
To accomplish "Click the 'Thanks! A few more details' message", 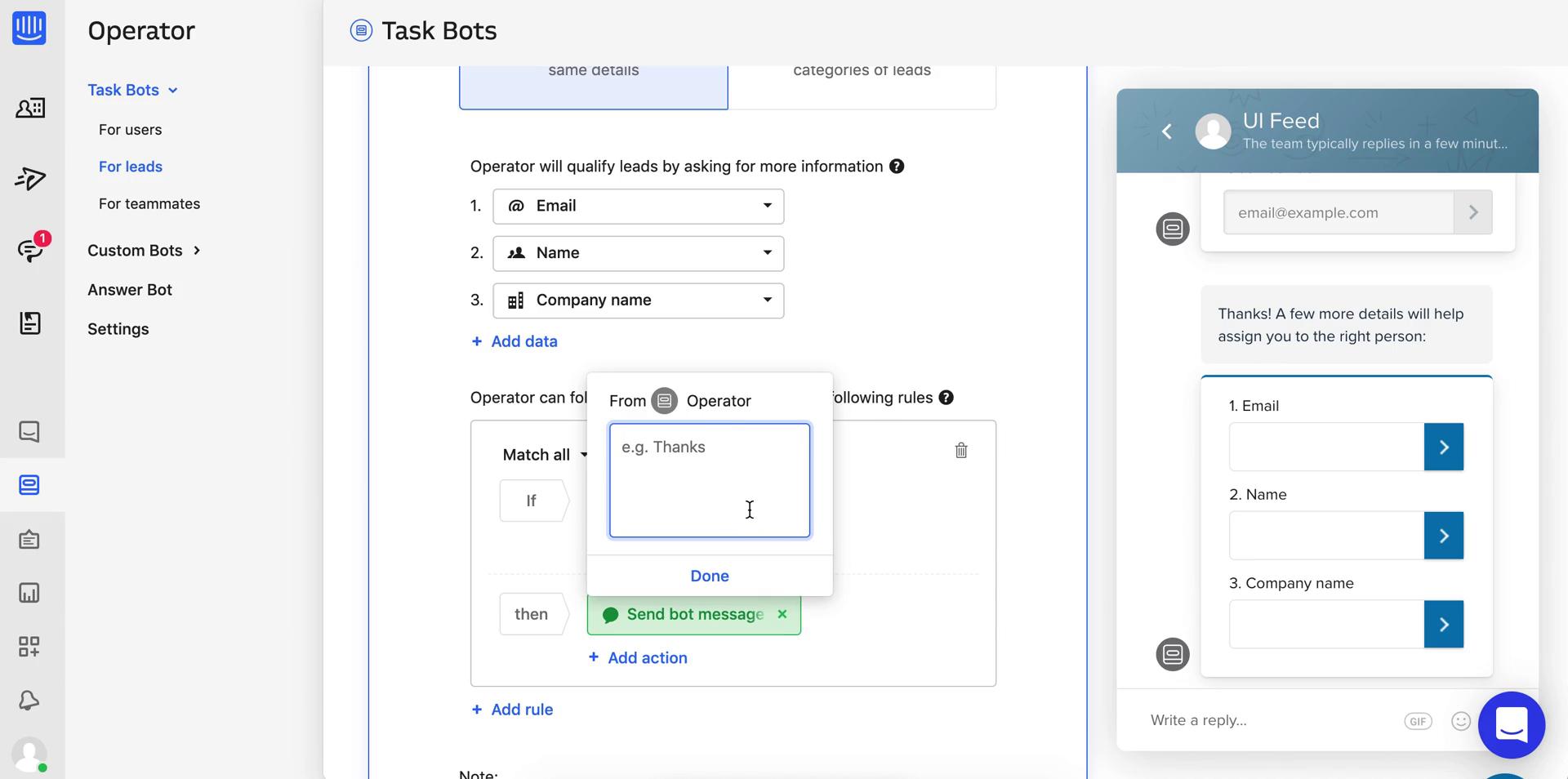I will pos(1347,325).
